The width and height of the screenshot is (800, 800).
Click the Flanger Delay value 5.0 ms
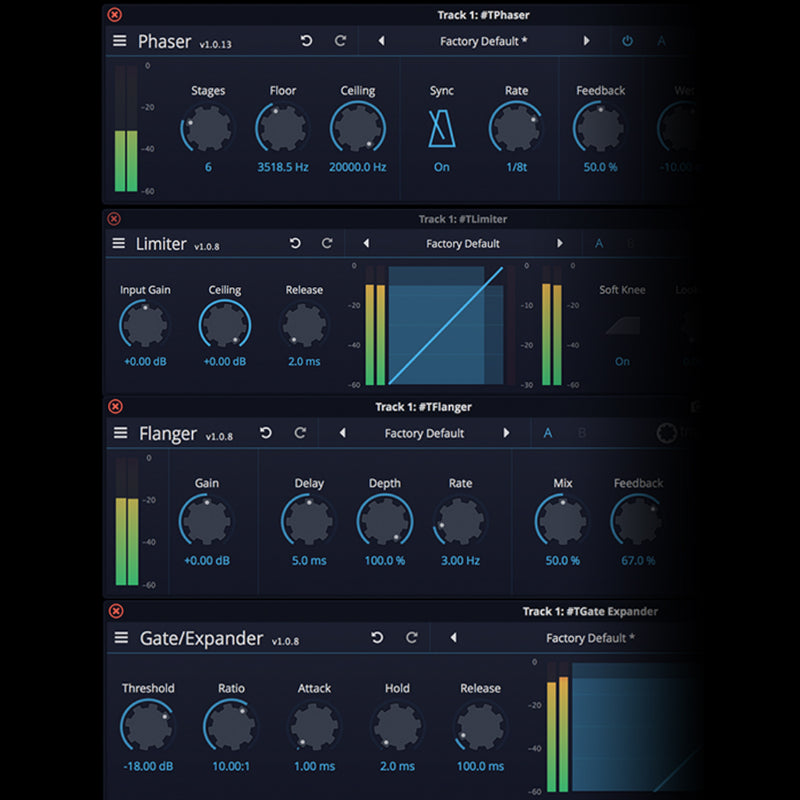tap(309, 561)
